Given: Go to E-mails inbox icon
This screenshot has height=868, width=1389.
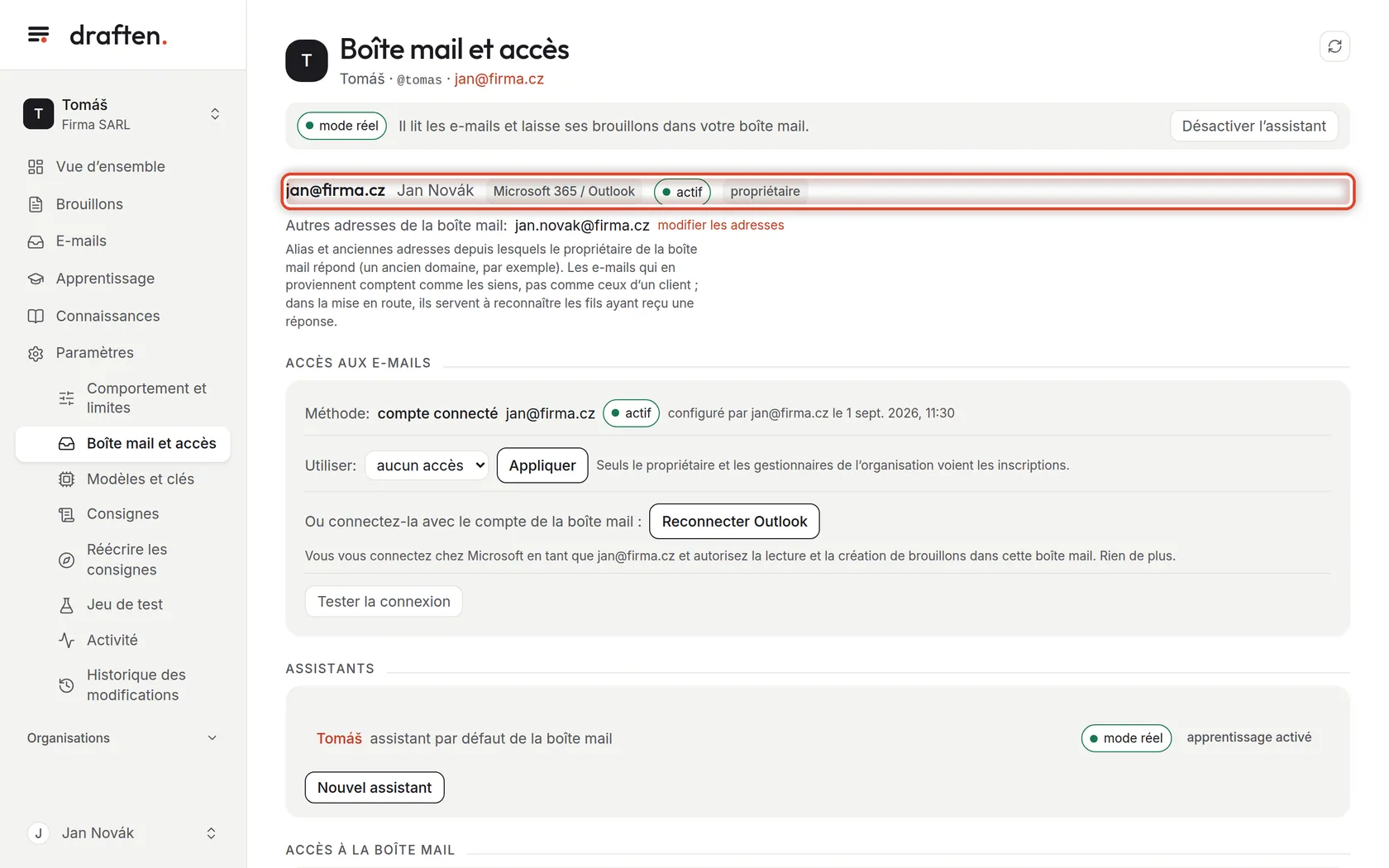Looking at the screenshot, I should pyautogui.click(x=36, y=241).
